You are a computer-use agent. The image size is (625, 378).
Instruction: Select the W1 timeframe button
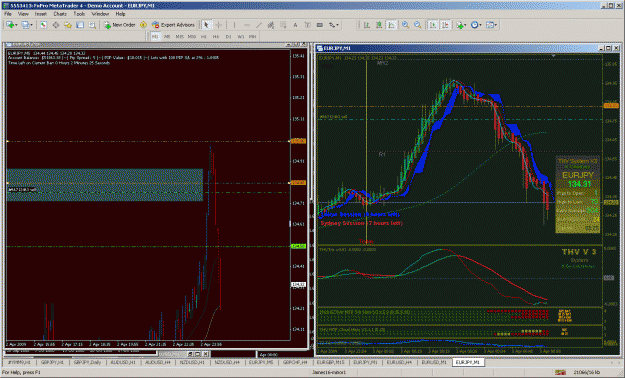240,36
